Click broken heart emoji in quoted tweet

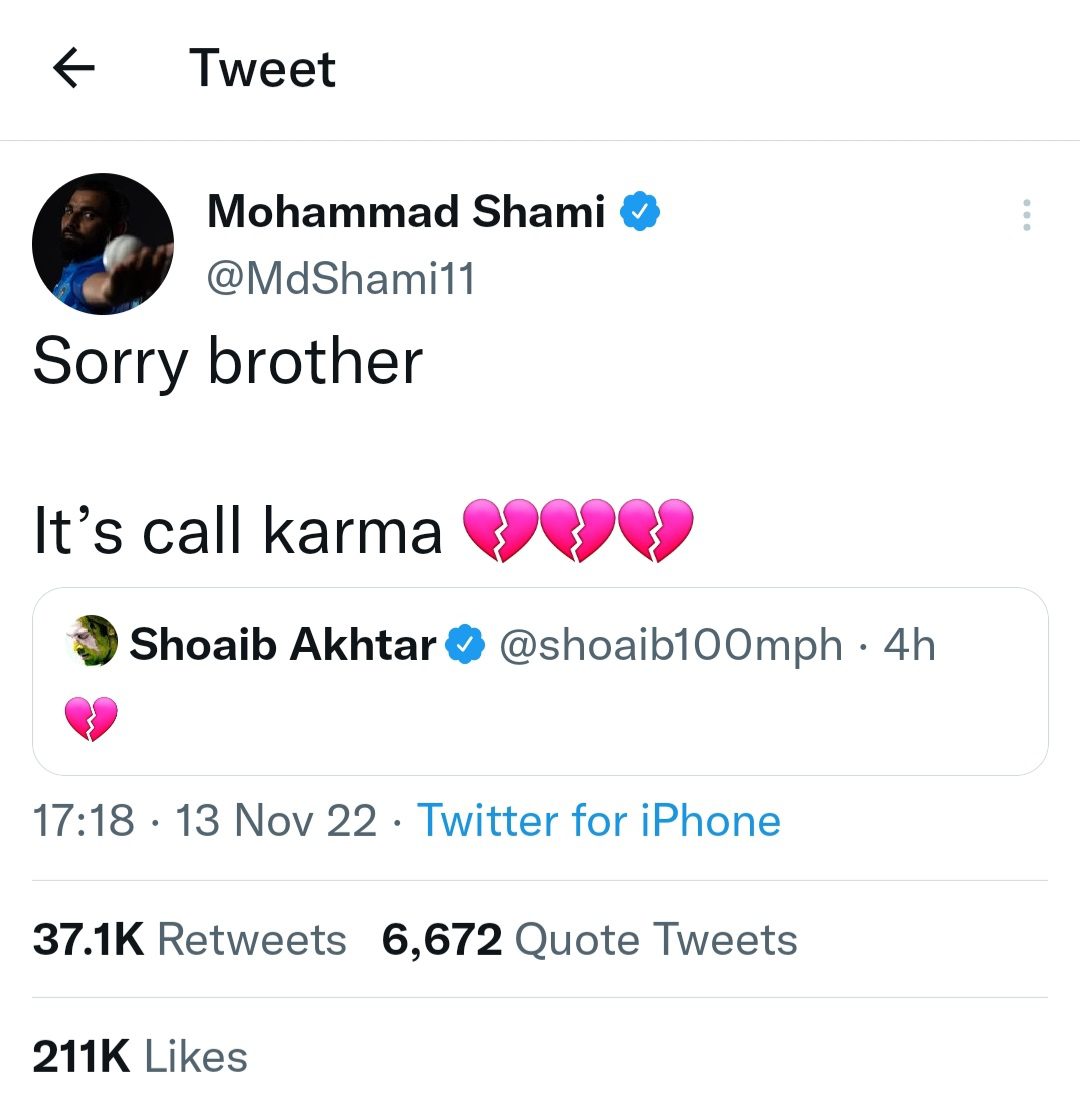91,719
